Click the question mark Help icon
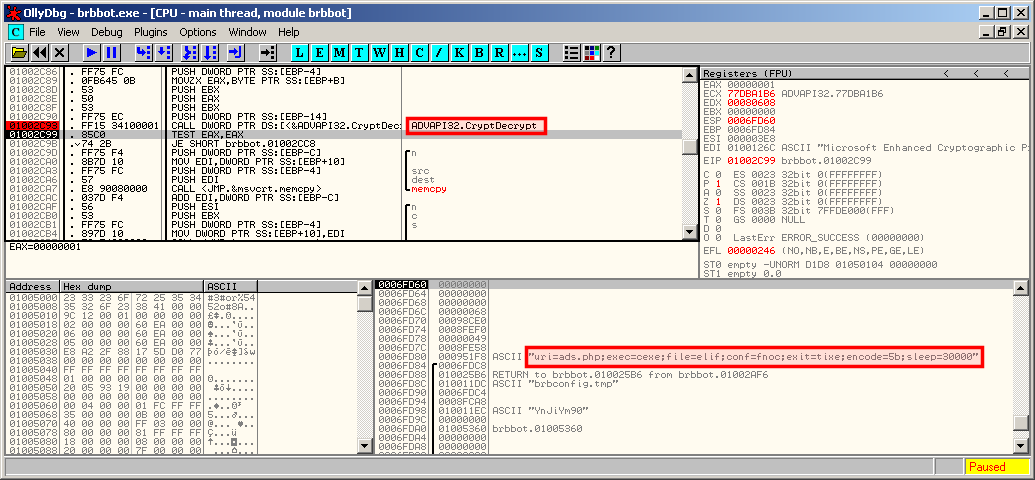Viewport: 1035px width, 480px height. coord(611,52)
